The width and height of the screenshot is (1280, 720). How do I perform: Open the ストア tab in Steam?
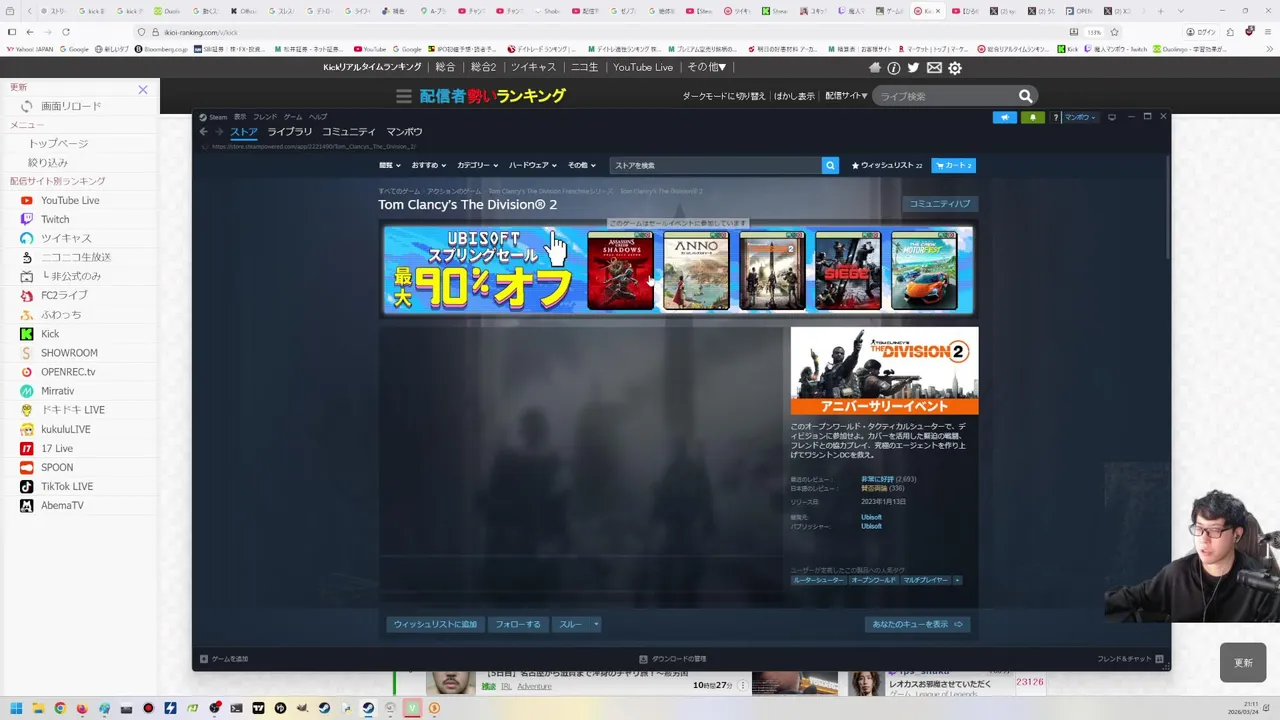click(244, 132)
